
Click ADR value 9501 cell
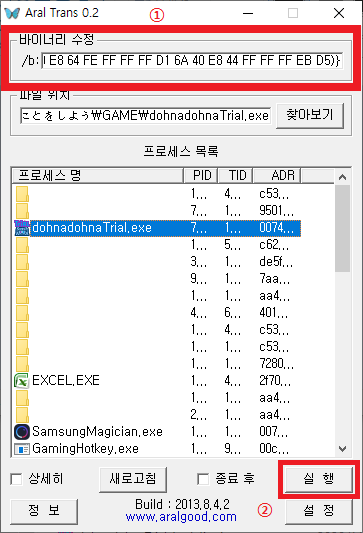coord(276,211)
